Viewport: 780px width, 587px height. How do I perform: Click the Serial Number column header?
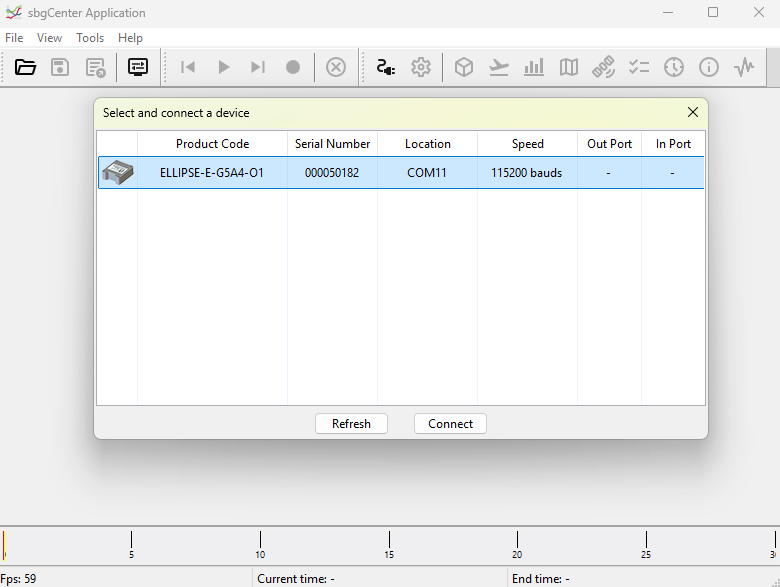coord(332,144)
